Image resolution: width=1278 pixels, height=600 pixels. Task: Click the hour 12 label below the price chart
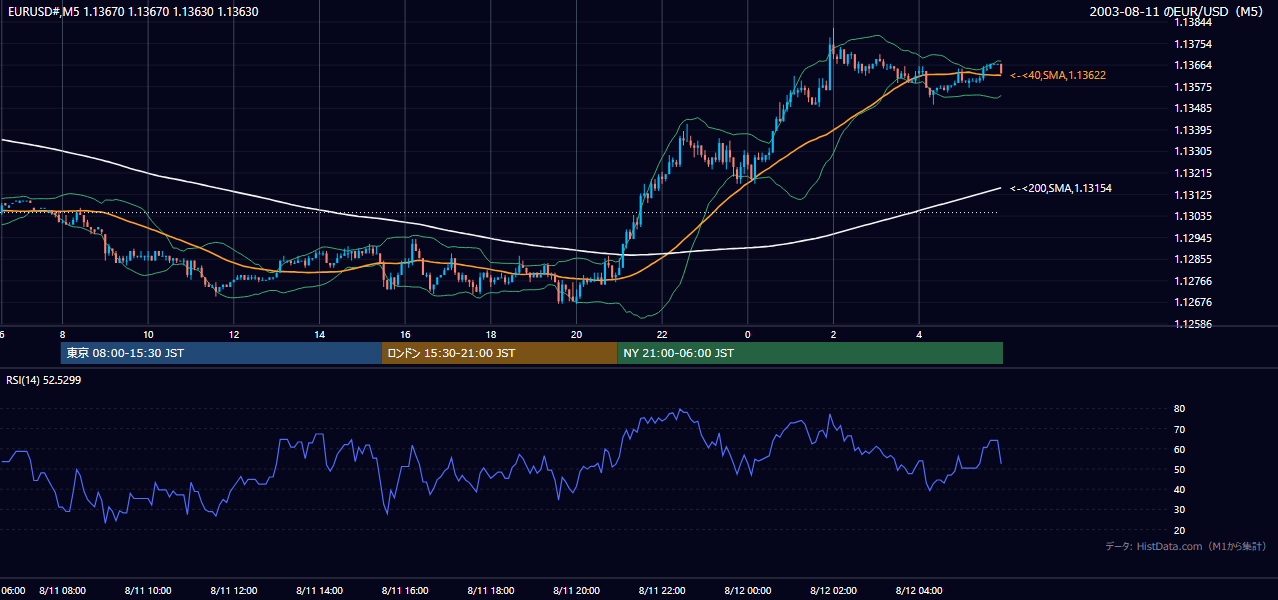[234, 334]
